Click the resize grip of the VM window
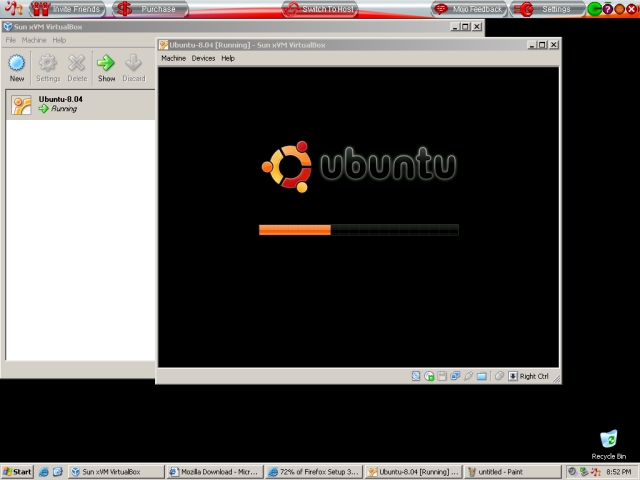Viewport: 640px width, 480px height. pos(556,379)
